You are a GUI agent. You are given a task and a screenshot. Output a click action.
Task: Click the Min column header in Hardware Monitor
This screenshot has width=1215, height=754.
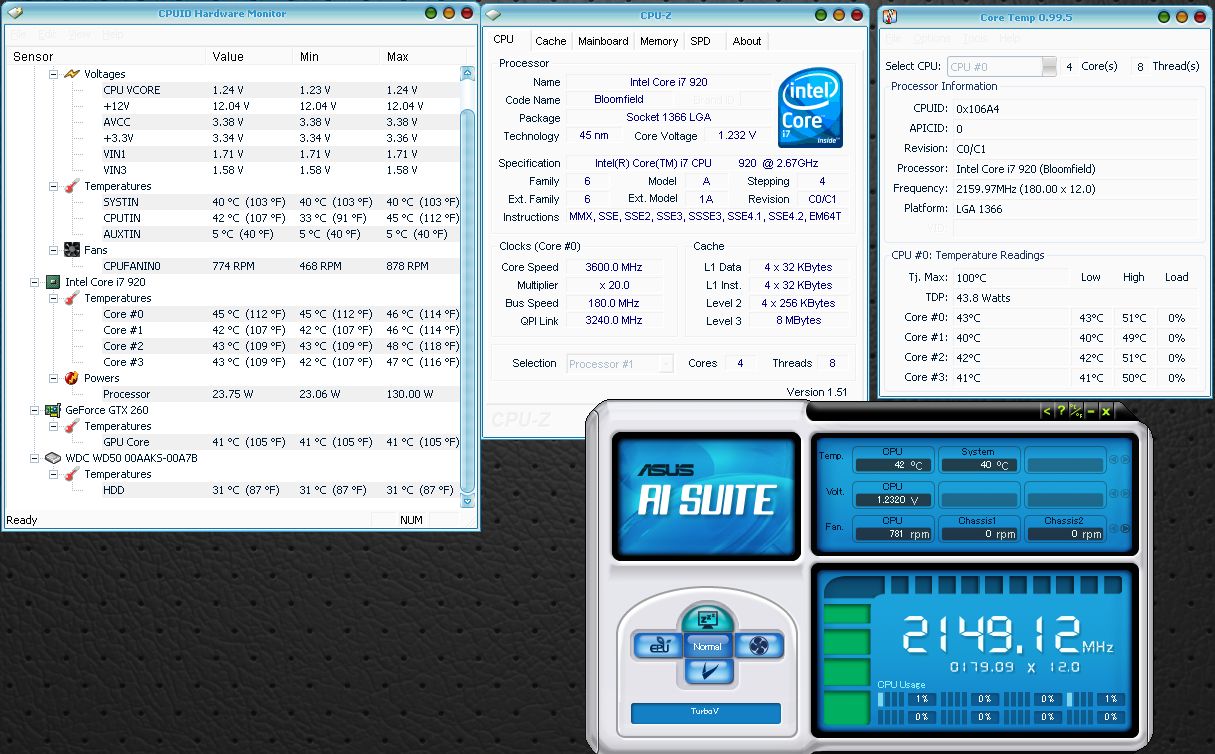click(x=337, y=57)
